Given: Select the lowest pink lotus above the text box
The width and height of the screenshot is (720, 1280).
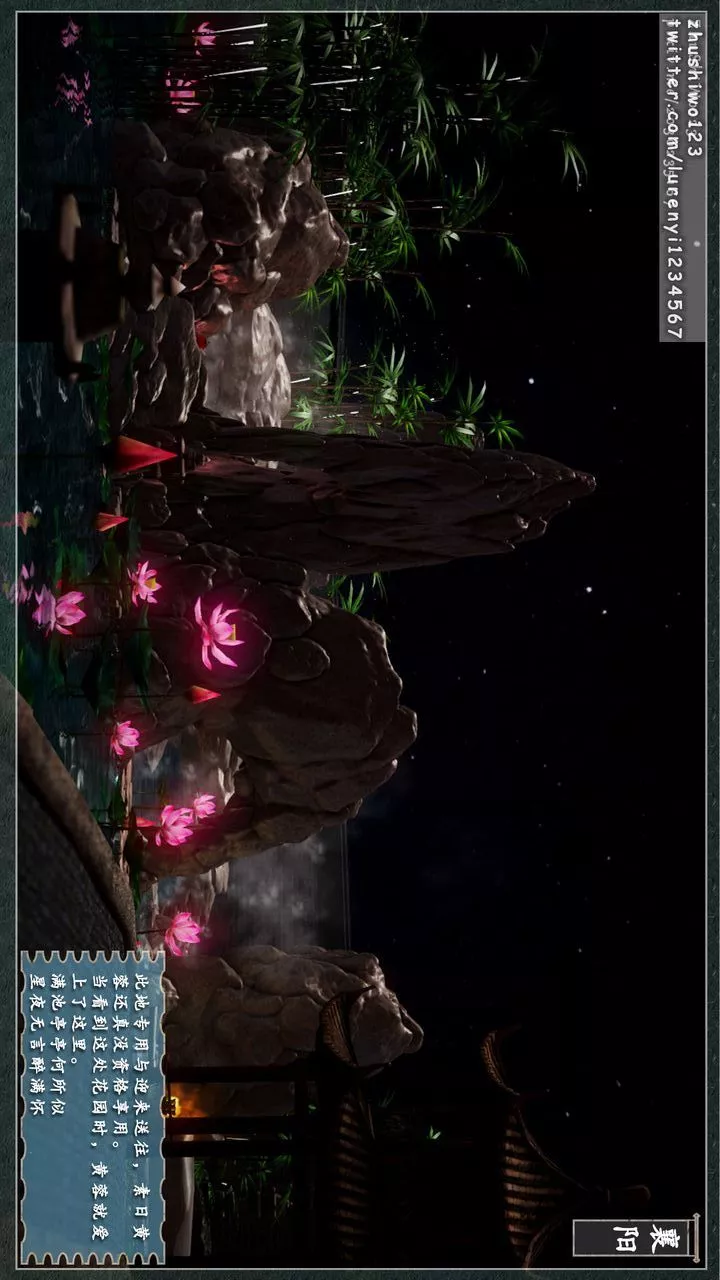Looking at the screenshot, I should tap(181, 933).
